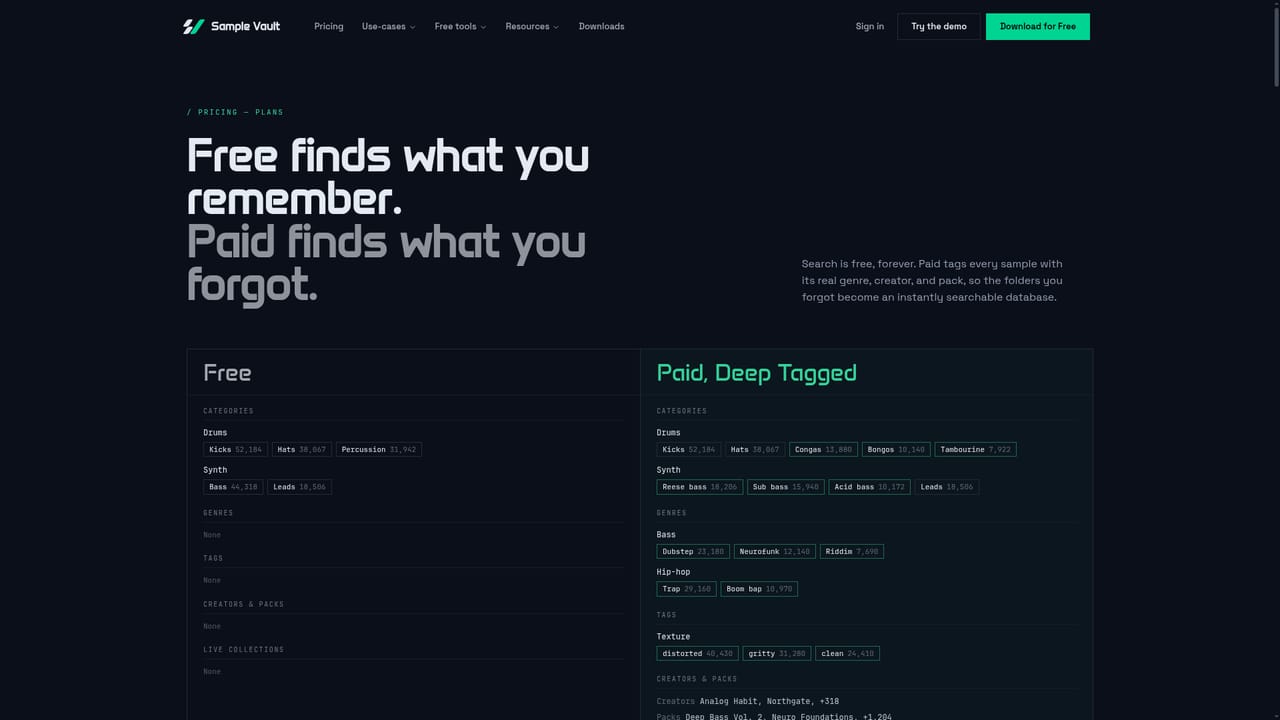Screen dimensions: 1280x720
Task: Select the Acid bass tag
Action: pyautogui.click(x=870, y=487)
